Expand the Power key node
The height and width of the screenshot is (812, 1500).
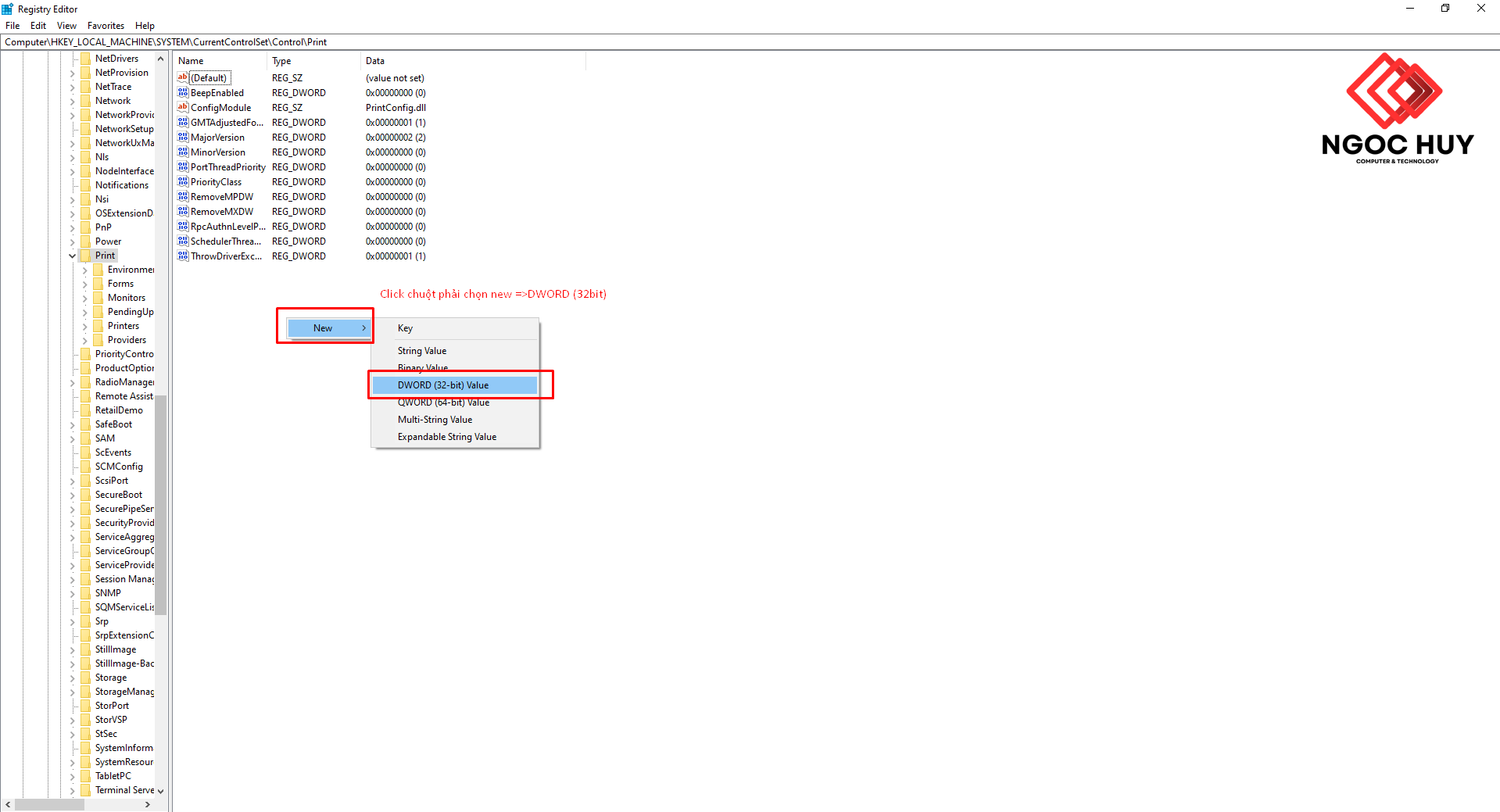[73, 242]
